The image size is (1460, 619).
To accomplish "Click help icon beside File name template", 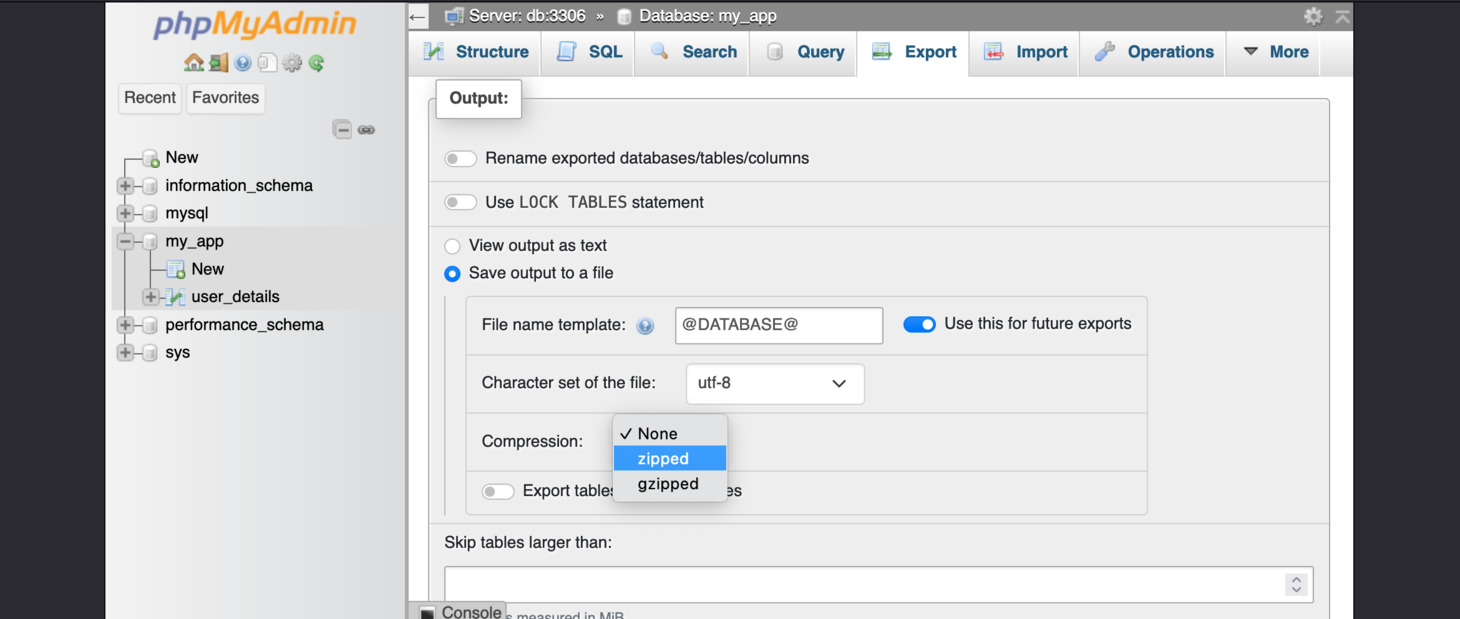I will click(645, 326).
